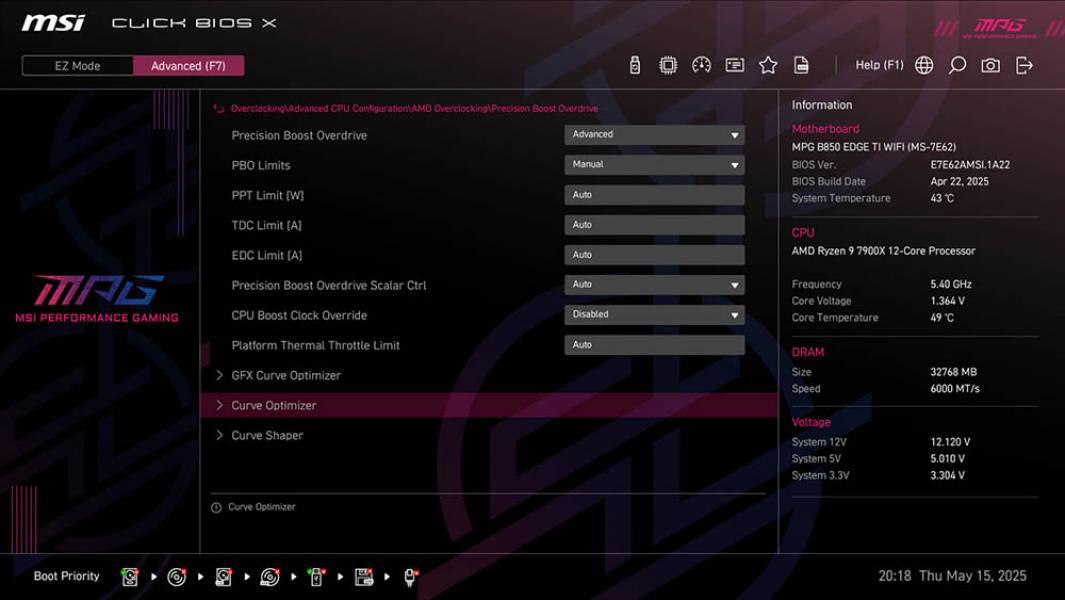Click the PPT Limit [W] value field
Image resolution: width=1065 pixels, height=600 pixels.
click(654, 195)
